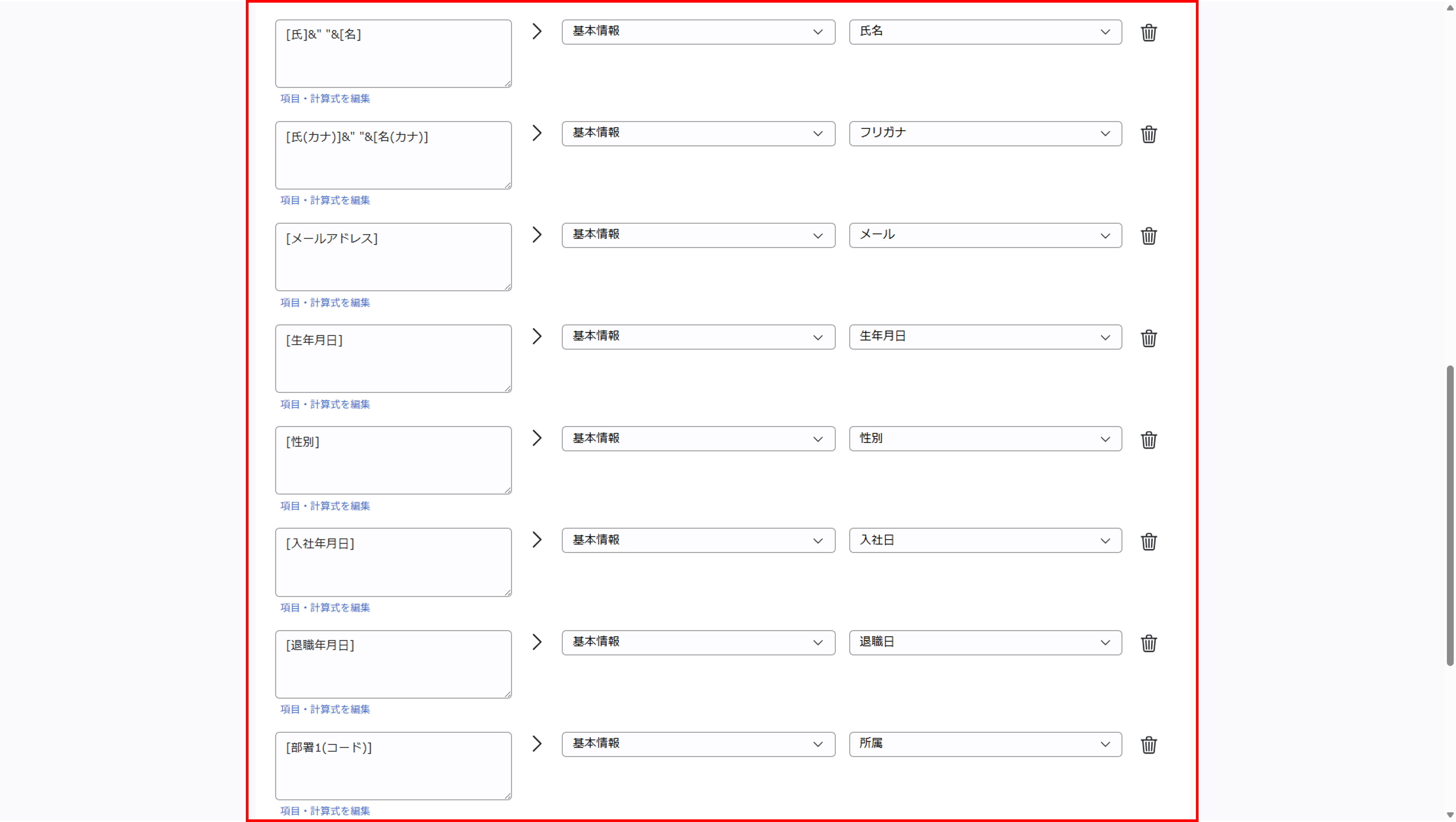Click arrow icon next to [退職年月日] field
The image size is (1456, 822).
pyautogui.click(x=537, y=642)
